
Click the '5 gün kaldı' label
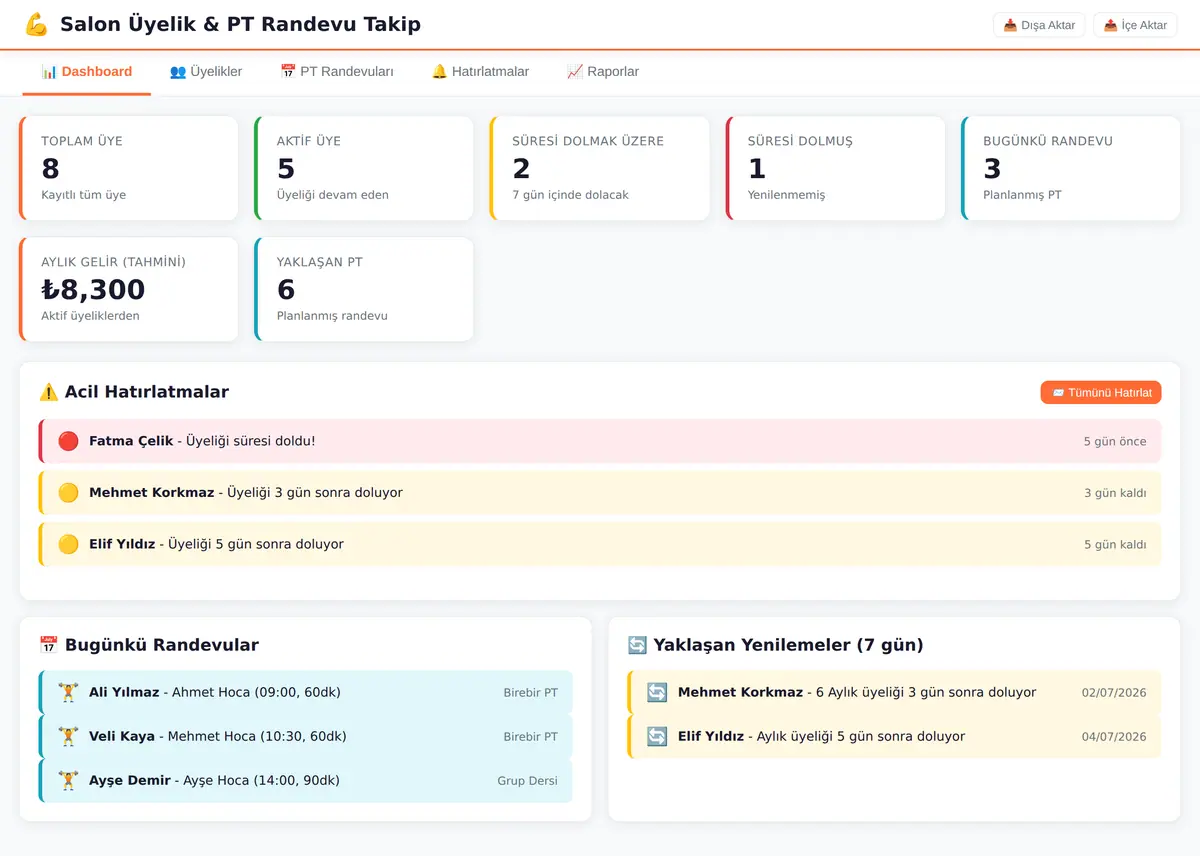pos(1115,545)
